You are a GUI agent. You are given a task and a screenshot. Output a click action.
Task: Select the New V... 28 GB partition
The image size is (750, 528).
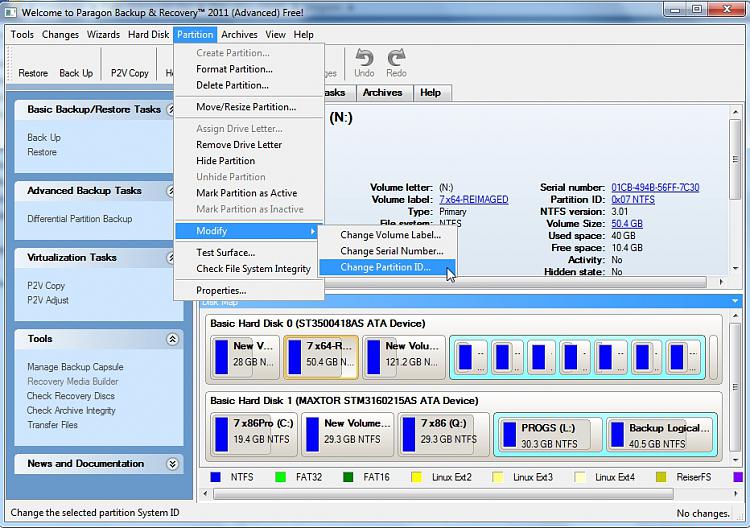coord(245,357)
